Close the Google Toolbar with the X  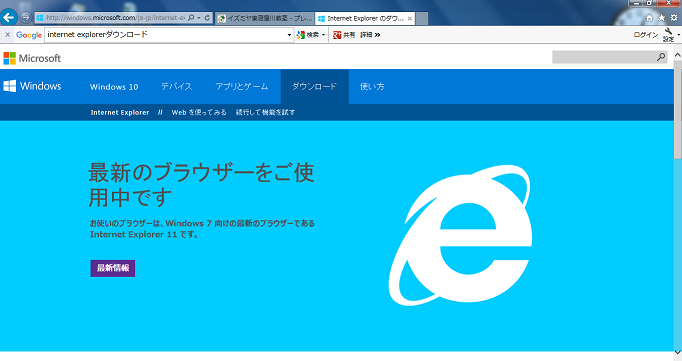7,34
